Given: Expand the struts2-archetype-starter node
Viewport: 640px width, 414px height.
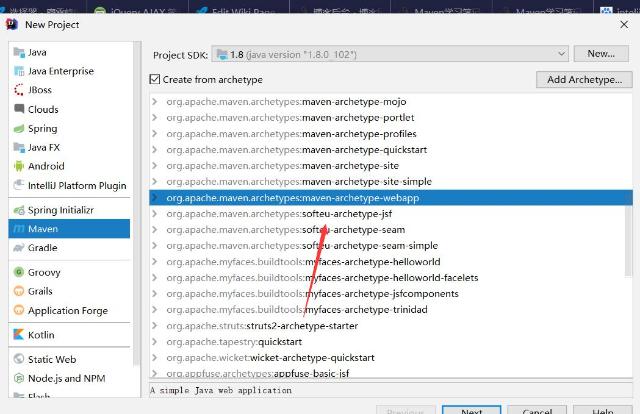Looking at the screenshot, I should click(x=154, y=326).
